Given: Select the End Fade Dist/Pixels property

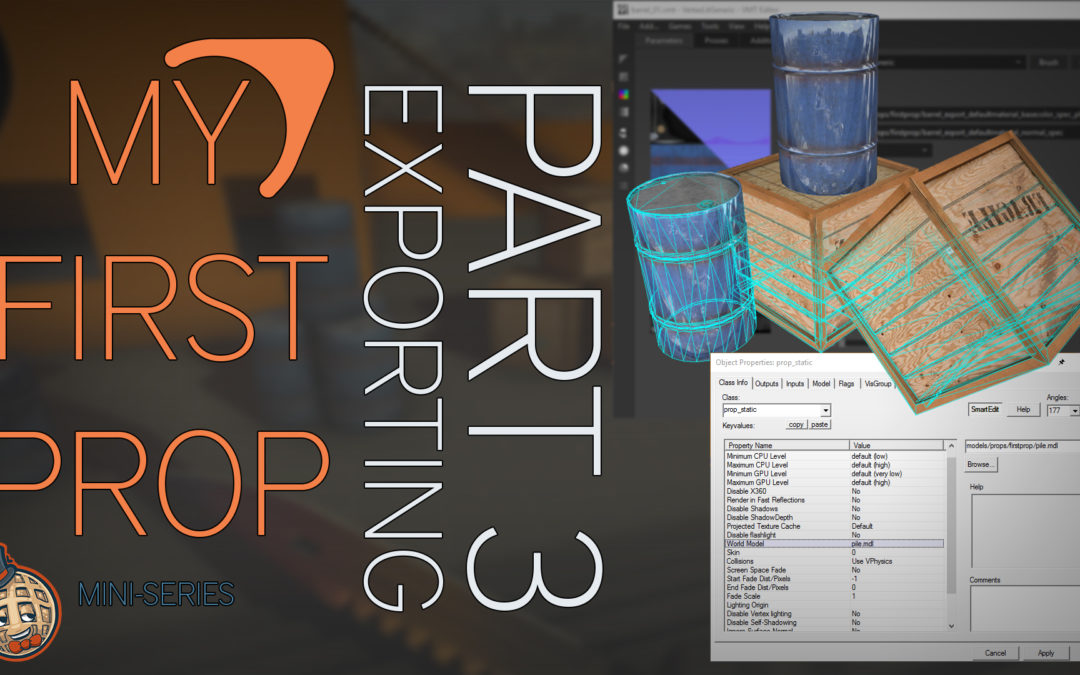Looking at the screenshot, I should click(x=834, y=588).
